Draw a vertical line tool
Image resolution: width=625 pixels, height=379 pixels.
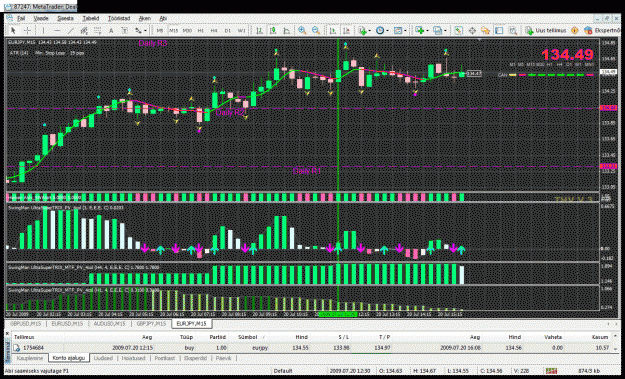point(43,30)
